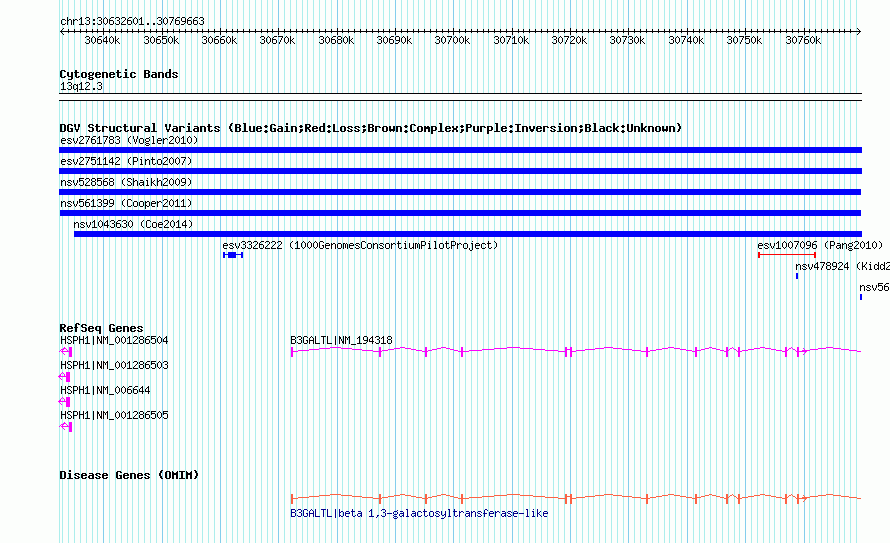Click the 13q12.3 band label
This screenshot has height=543, width=890.
pos(81,87)
